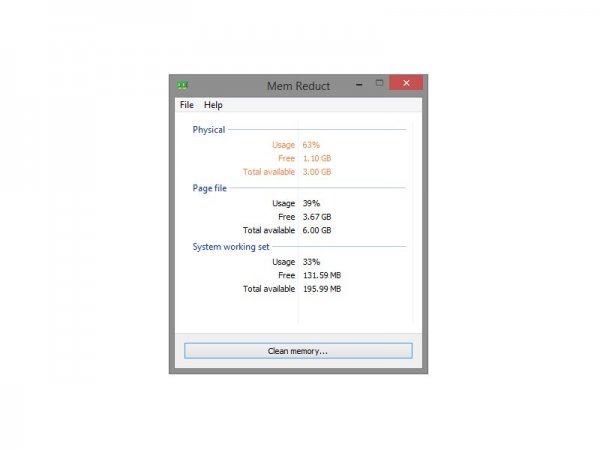Viewport: 600px width, 450px height.
Task: Maximize the Mem Reduct window
Action: click(x=379, y=83)
